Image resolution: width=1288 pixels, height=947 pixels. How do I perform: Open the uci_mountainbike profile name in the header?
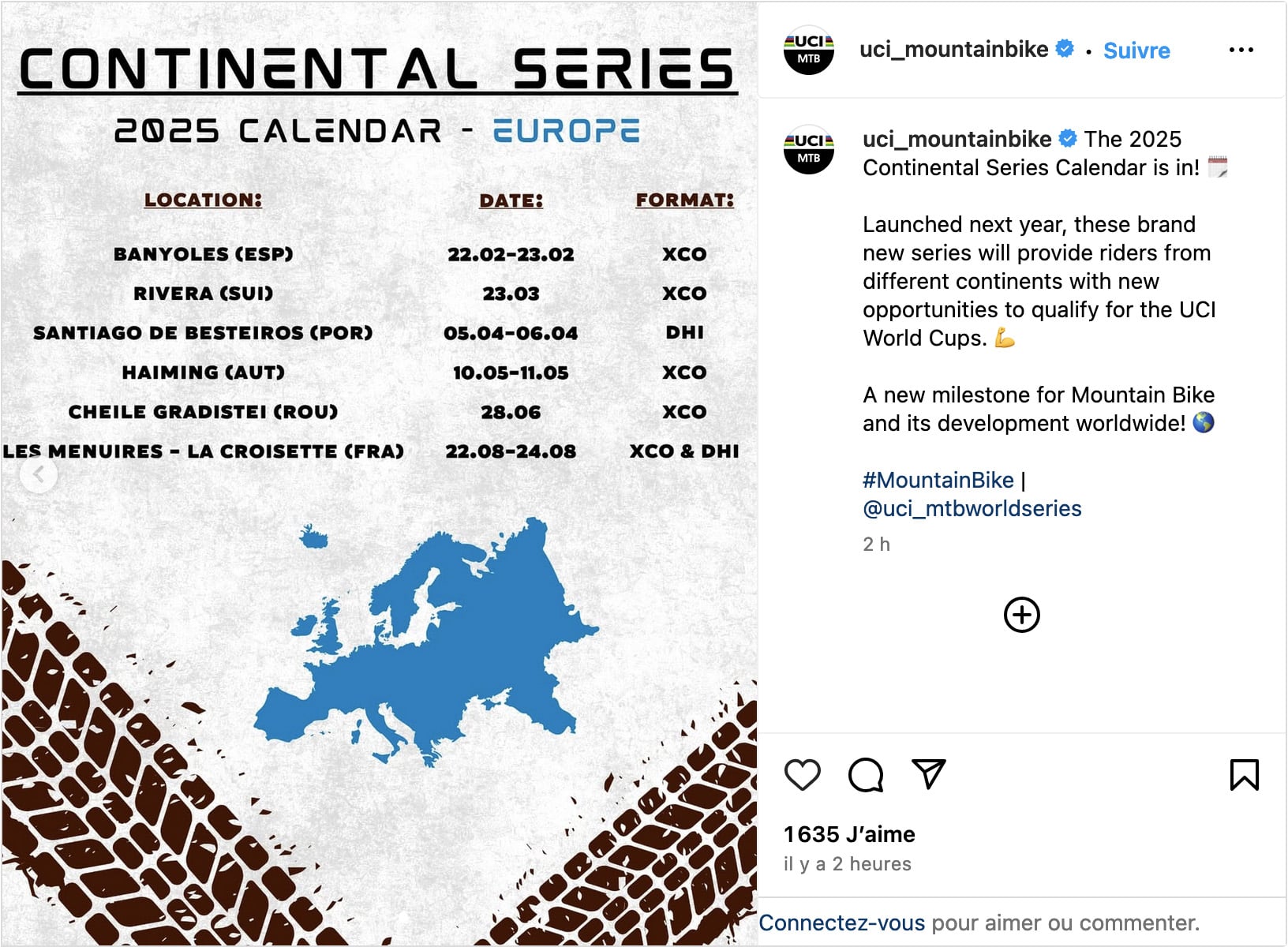coord(953,50)
